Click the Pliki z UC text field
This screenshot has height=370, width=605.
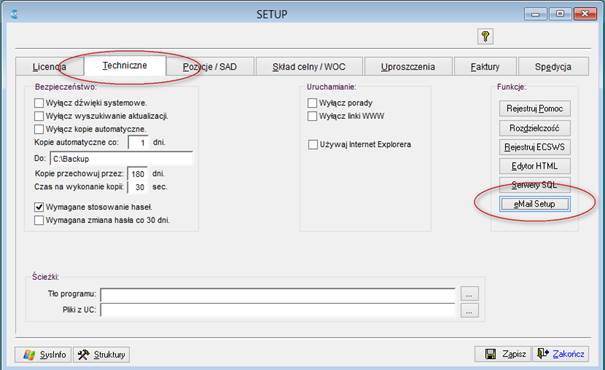278,310
